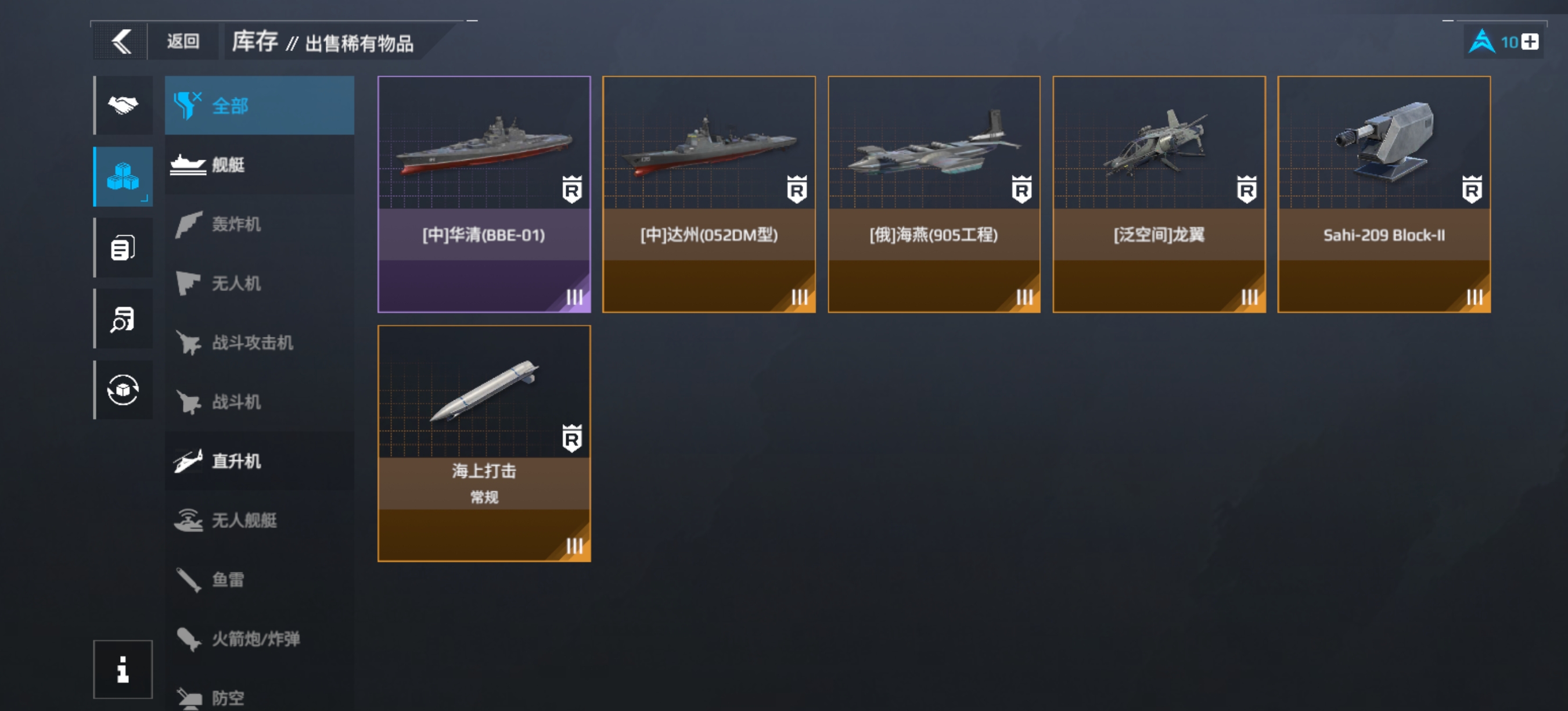
Task: Click the back arrow icon
Action: (x=121, y=42)
